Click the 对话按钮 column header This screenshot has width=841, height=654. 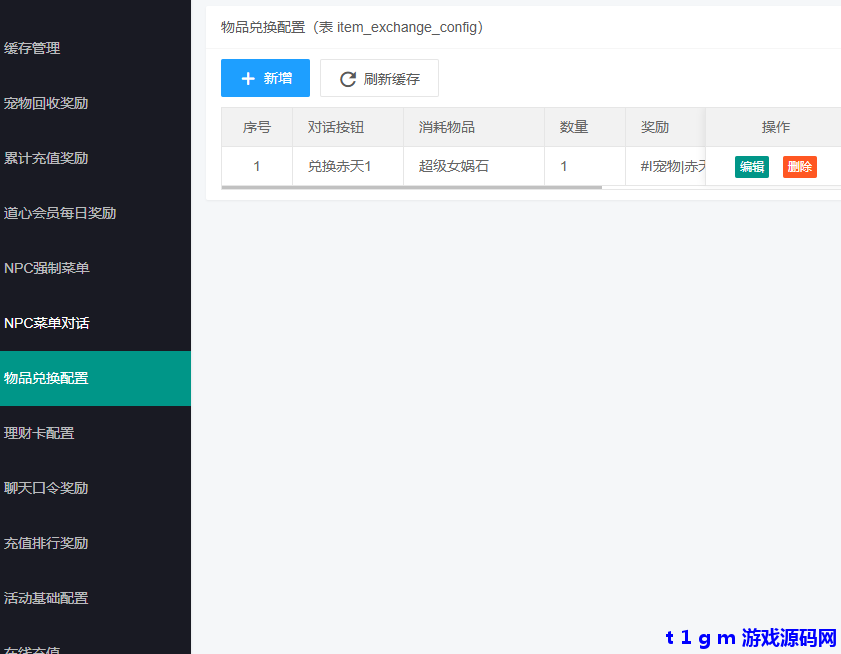(335, 127)
